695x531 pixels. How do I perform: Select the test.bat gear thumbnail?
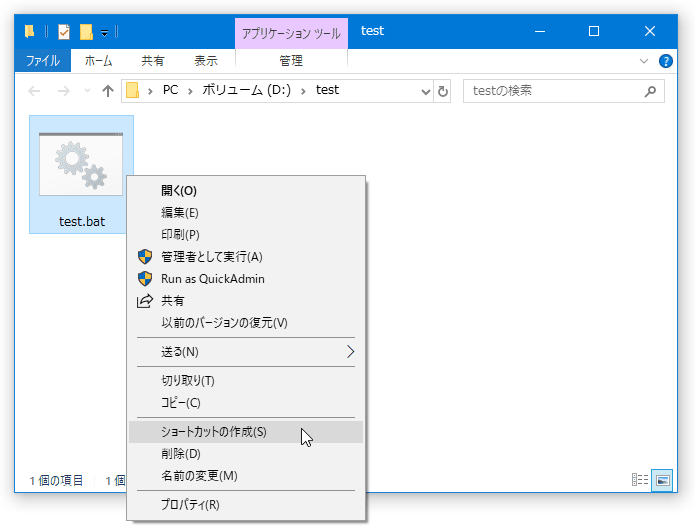pyautogui.click(x=81, y=164)
